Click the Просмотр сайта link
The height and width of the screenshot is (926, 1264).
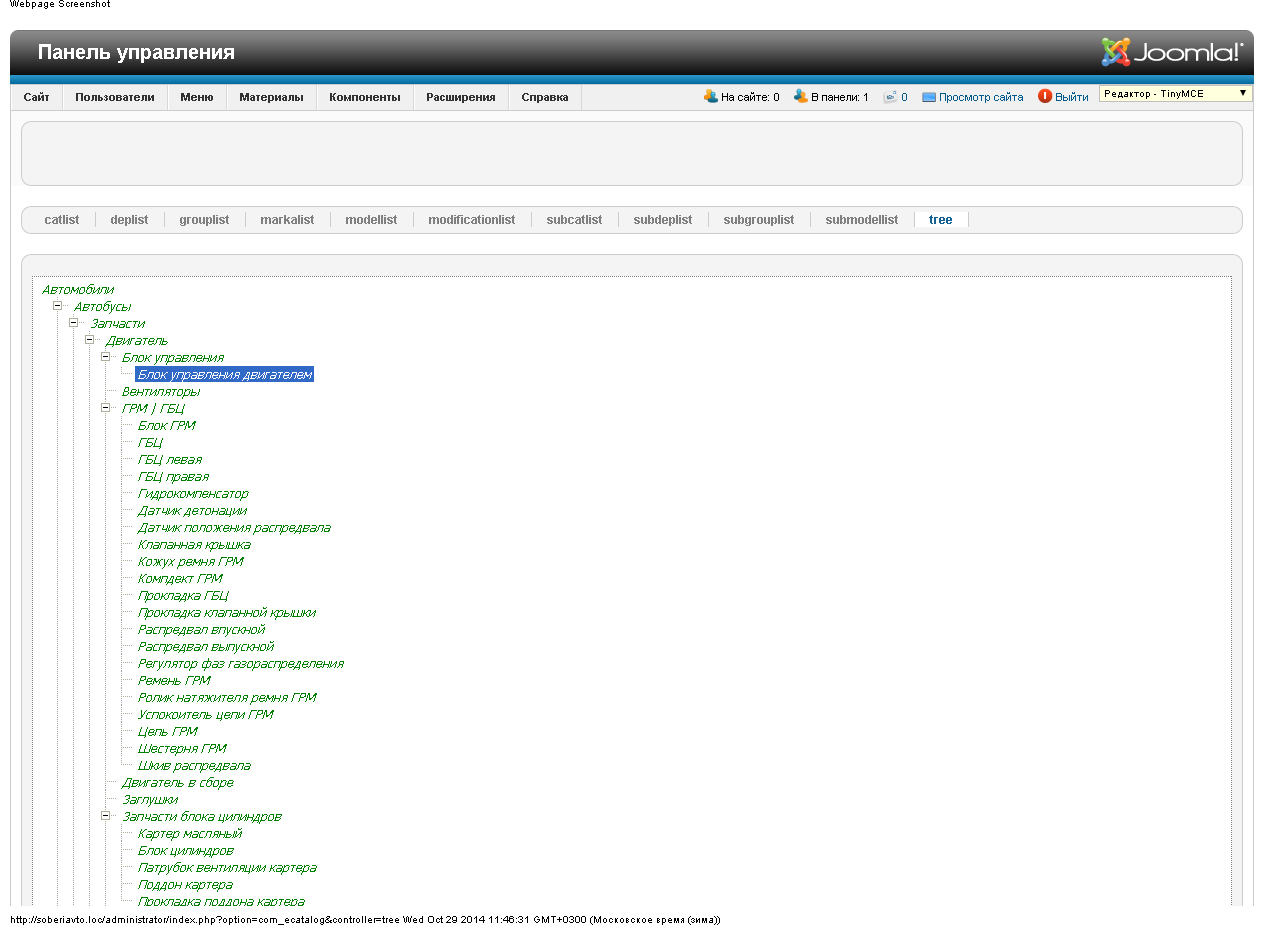click(x=981, y=98)
